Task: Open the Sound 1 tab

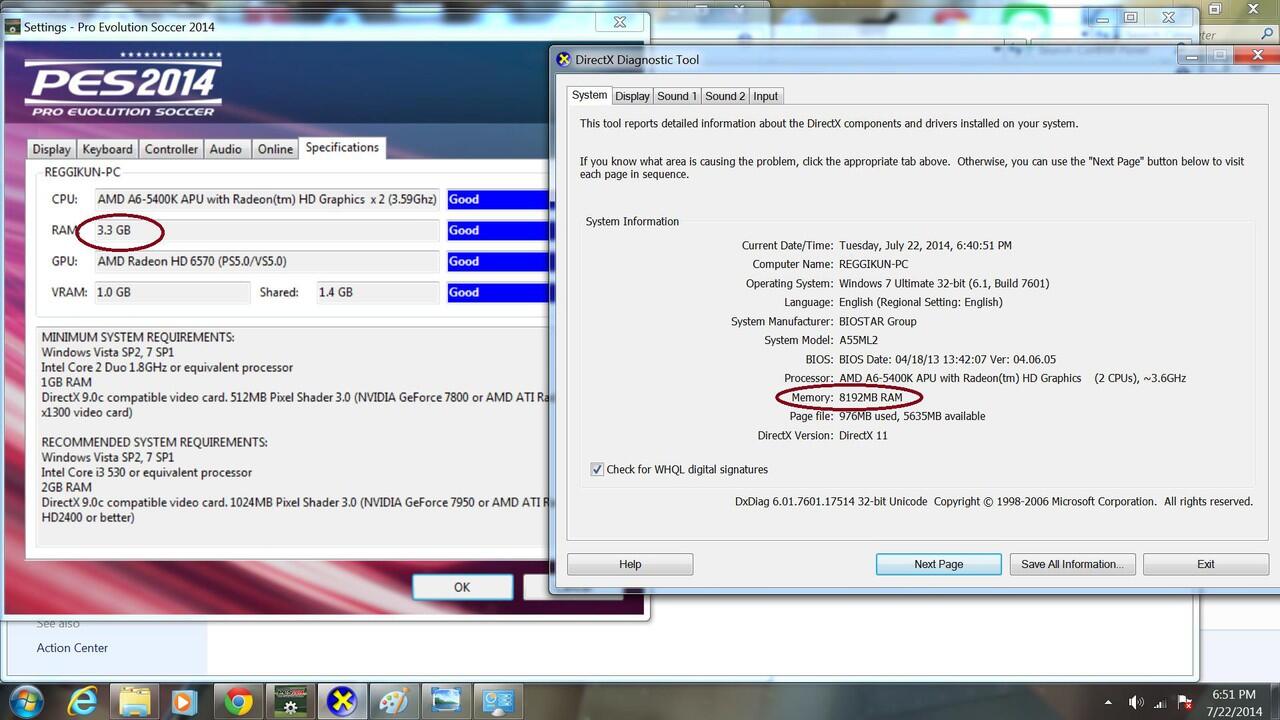Action: coord(677,96)
